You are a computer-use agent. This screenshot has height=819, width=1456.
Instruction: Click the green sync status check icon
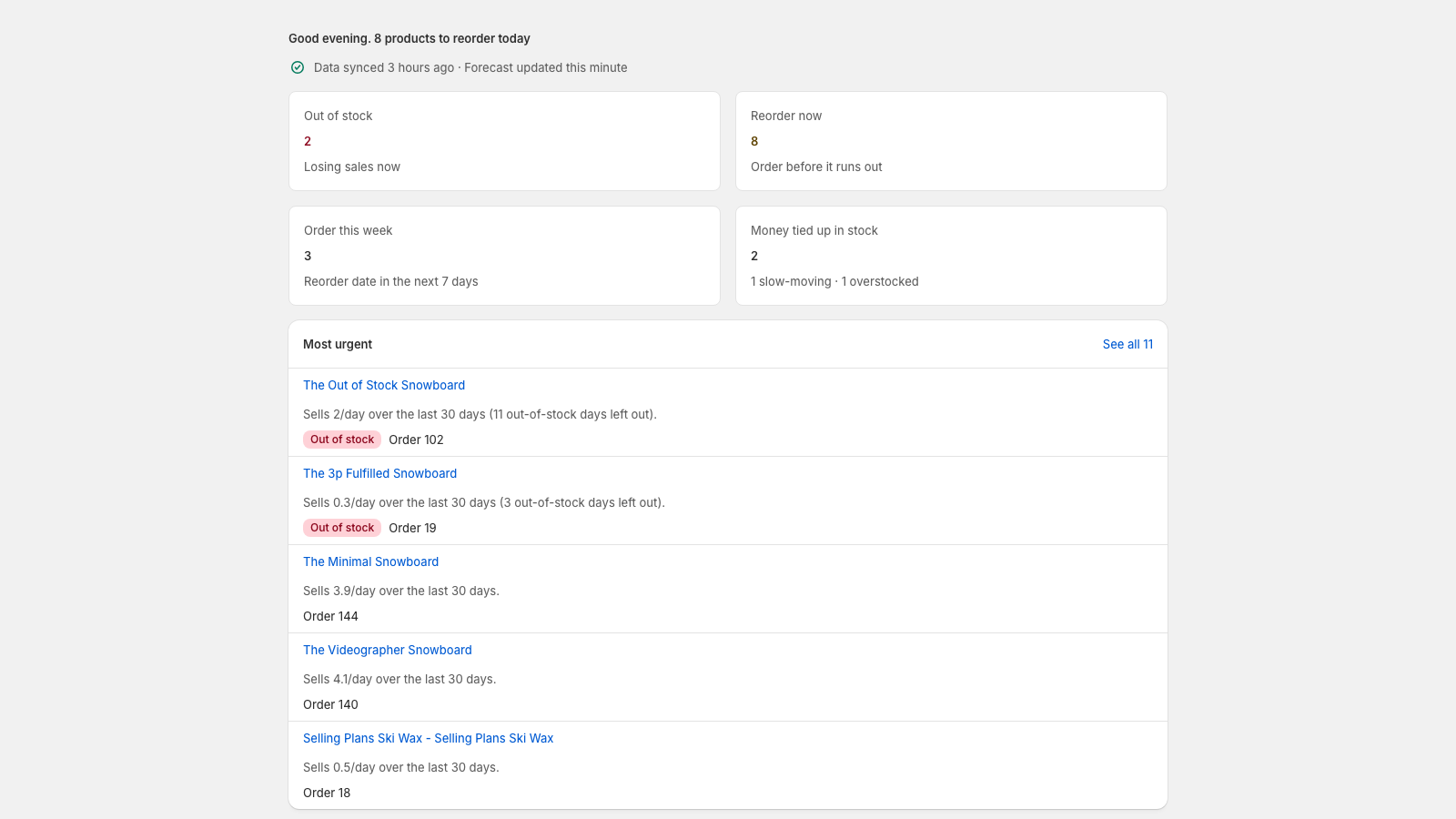298,67
